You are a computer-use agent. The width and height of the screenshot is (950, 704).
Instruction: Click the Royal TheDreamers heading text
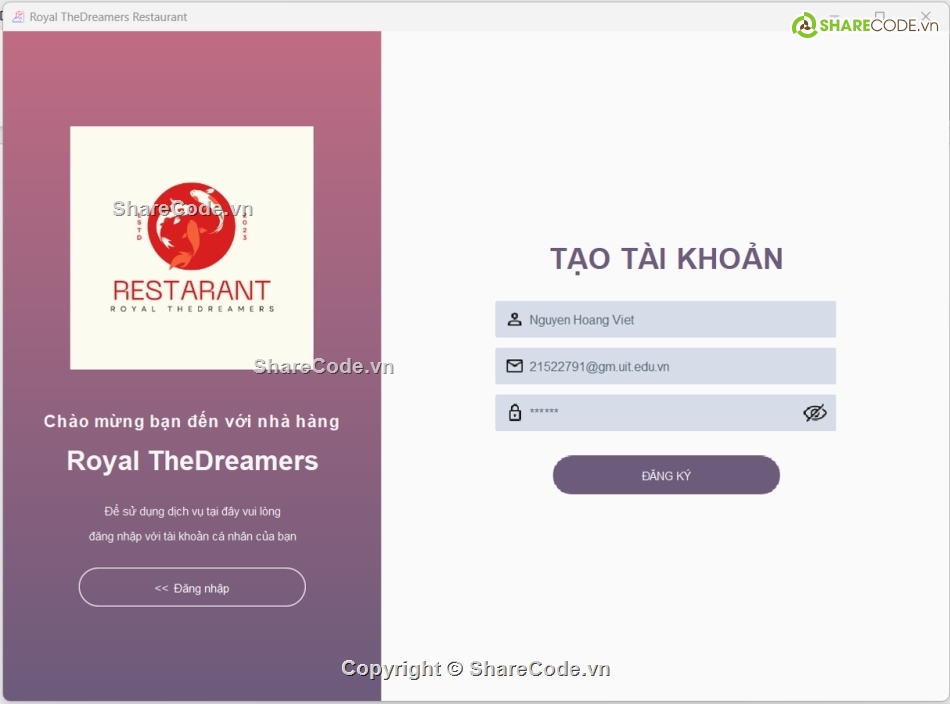pyautogui.click(x=192, y=461)
